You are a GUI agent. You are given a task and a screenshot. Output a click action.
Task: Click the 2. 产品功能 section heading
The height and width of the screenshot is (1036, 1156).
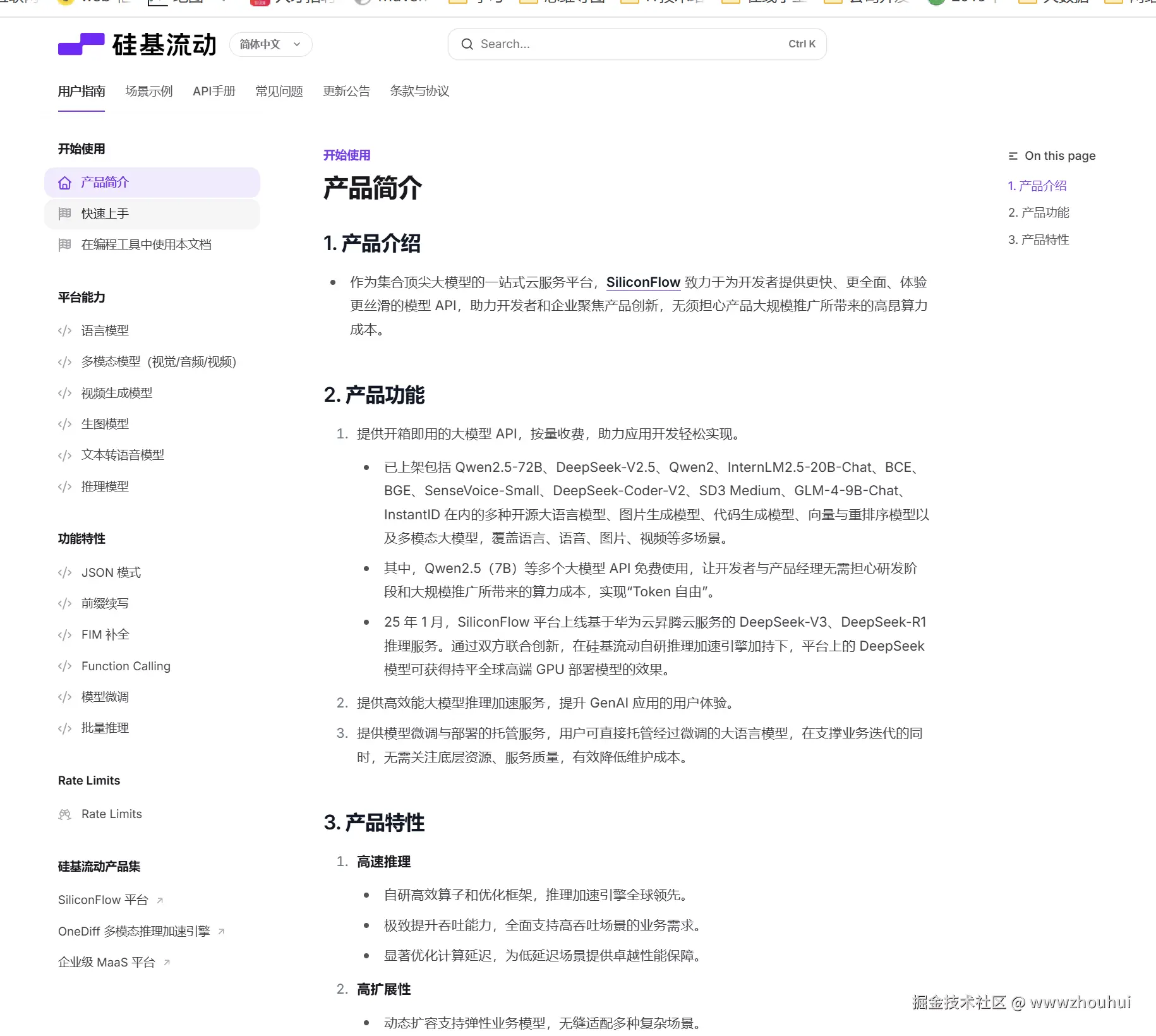click(x=374, y=395)
